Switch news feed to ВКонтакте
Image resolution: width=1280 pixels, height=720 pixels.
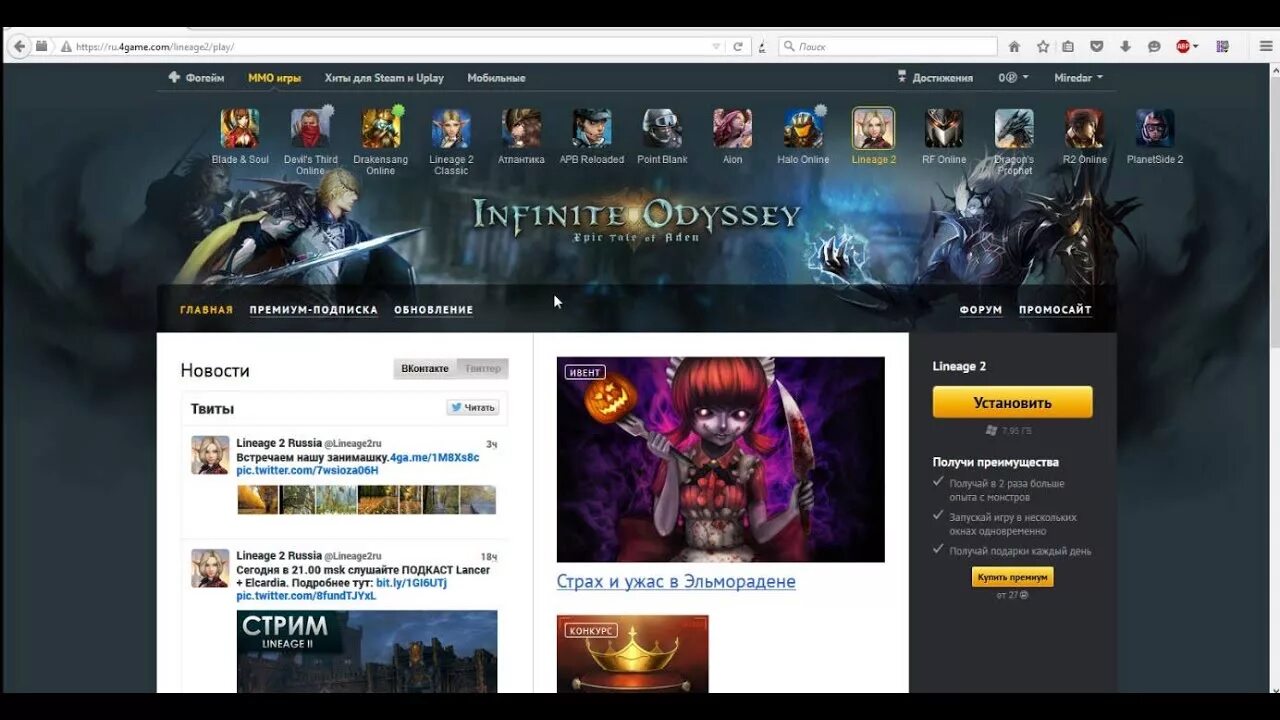click(x=425, y=369)
